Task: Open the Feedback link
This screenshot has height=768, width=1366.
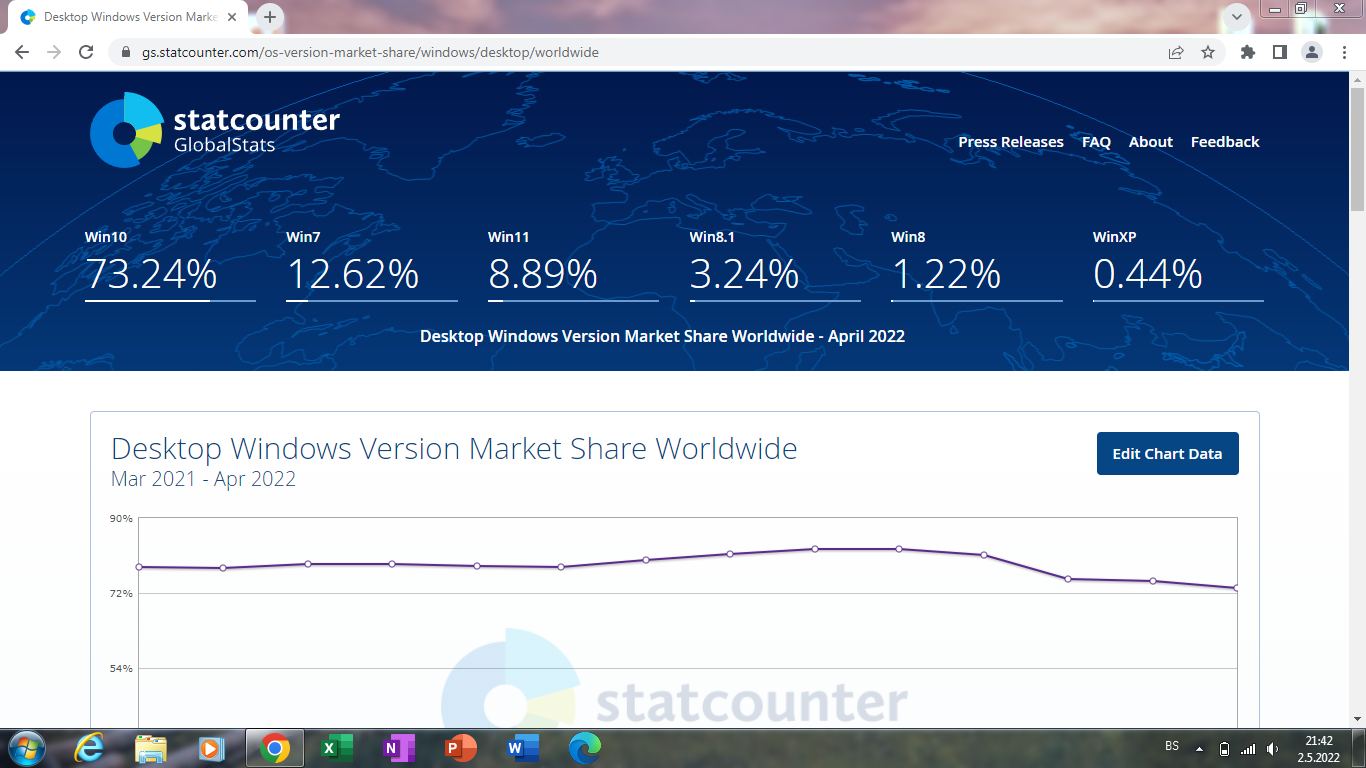Action: 1225,142
